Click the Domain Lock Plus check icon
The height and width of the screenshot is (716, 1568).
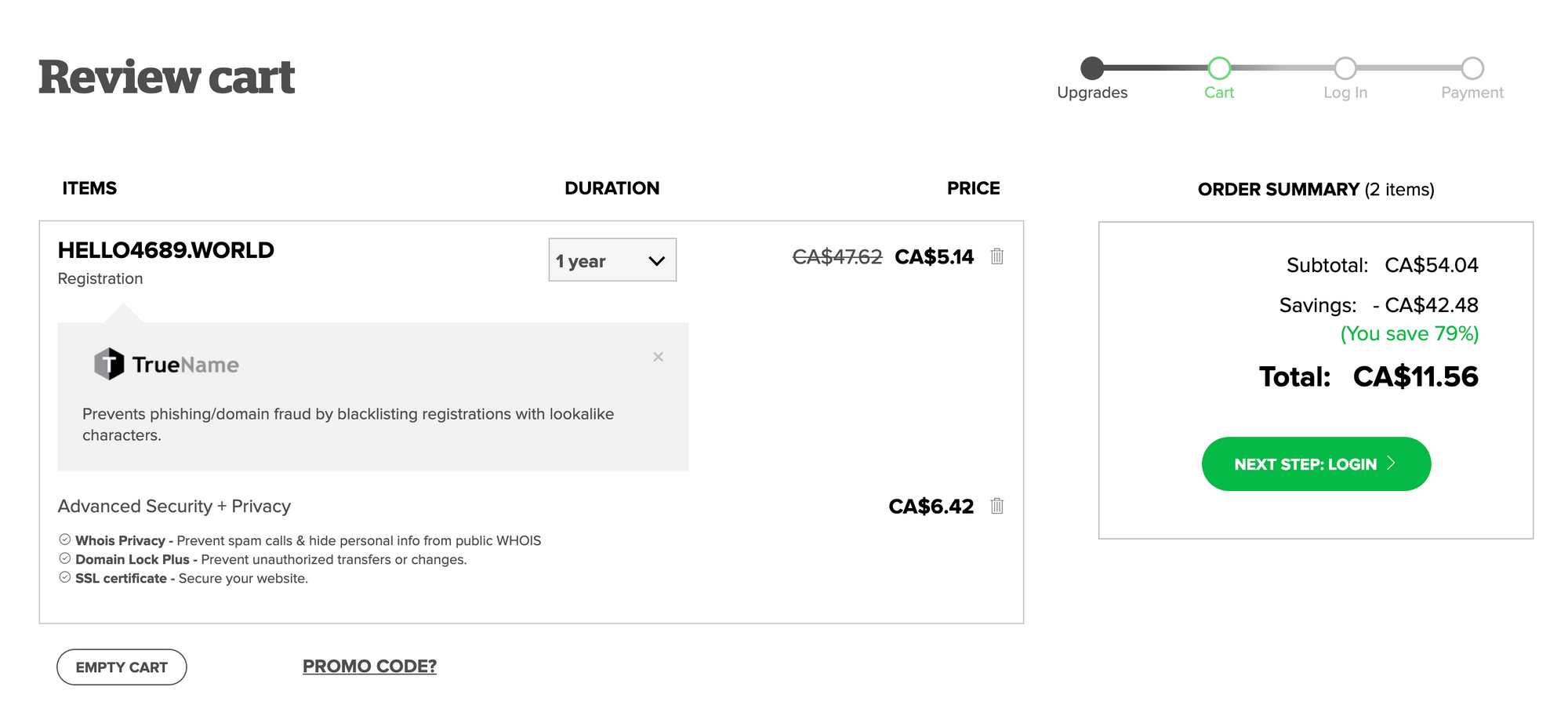65,558
